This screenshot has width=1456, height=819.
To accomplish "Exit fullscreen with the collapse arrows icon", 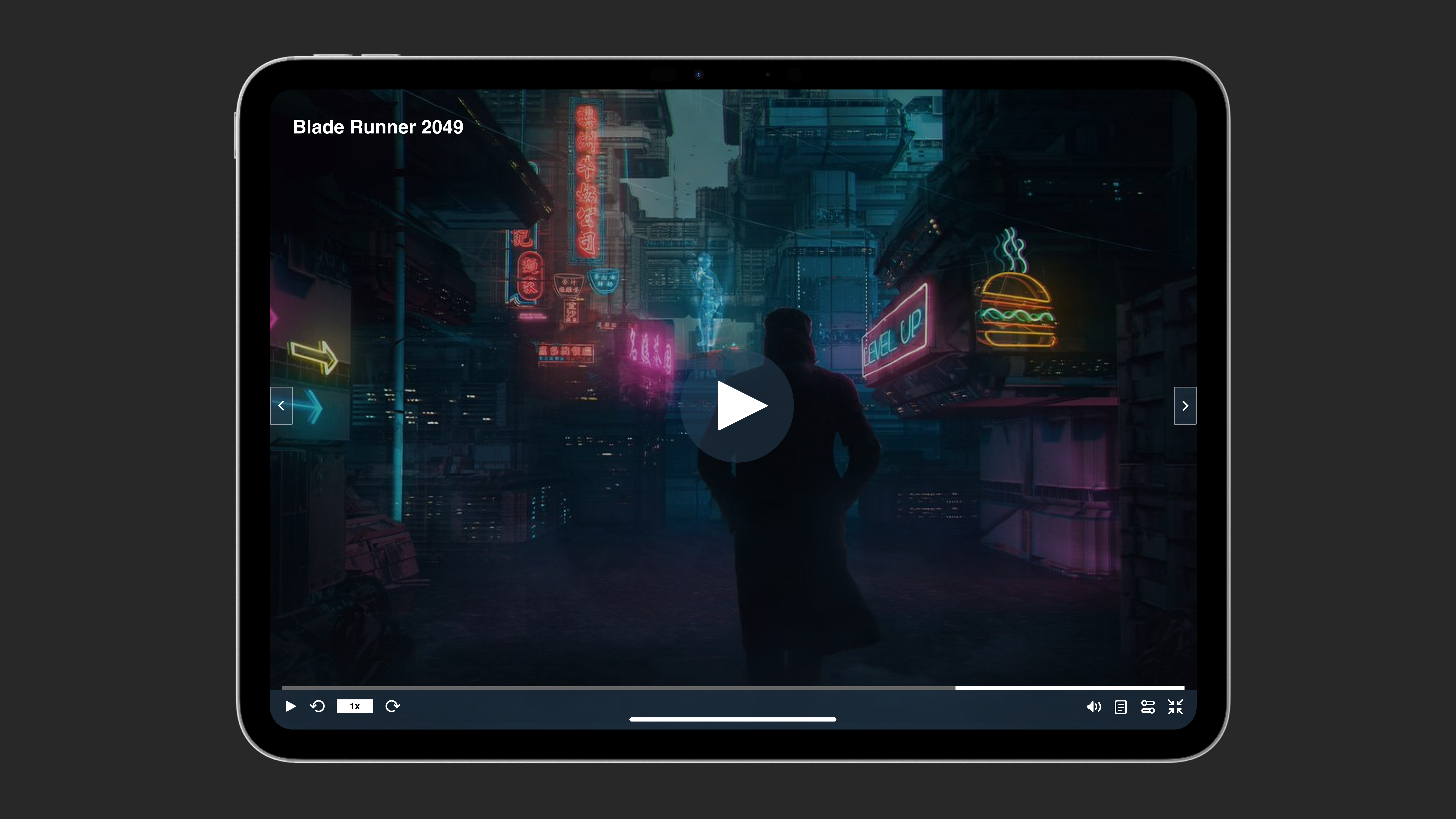I will point(1176,707).
